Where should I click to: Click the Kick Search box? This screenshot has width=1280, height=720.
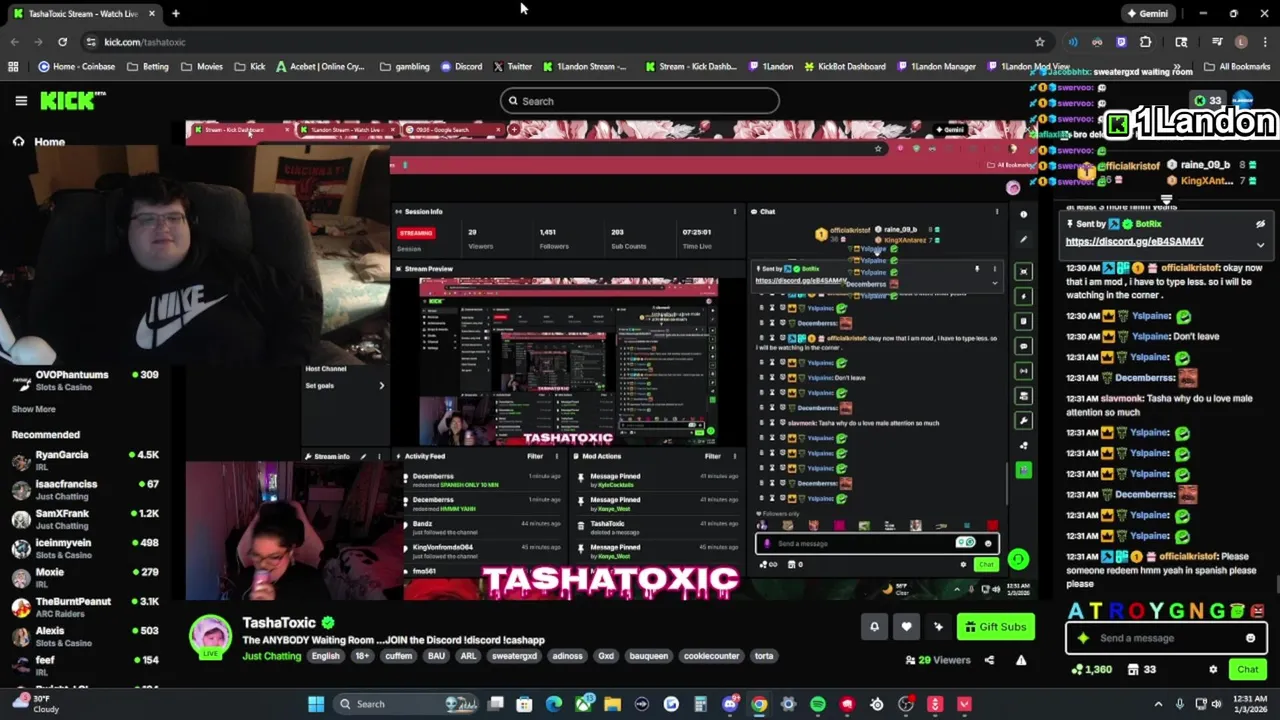[639, 101]
